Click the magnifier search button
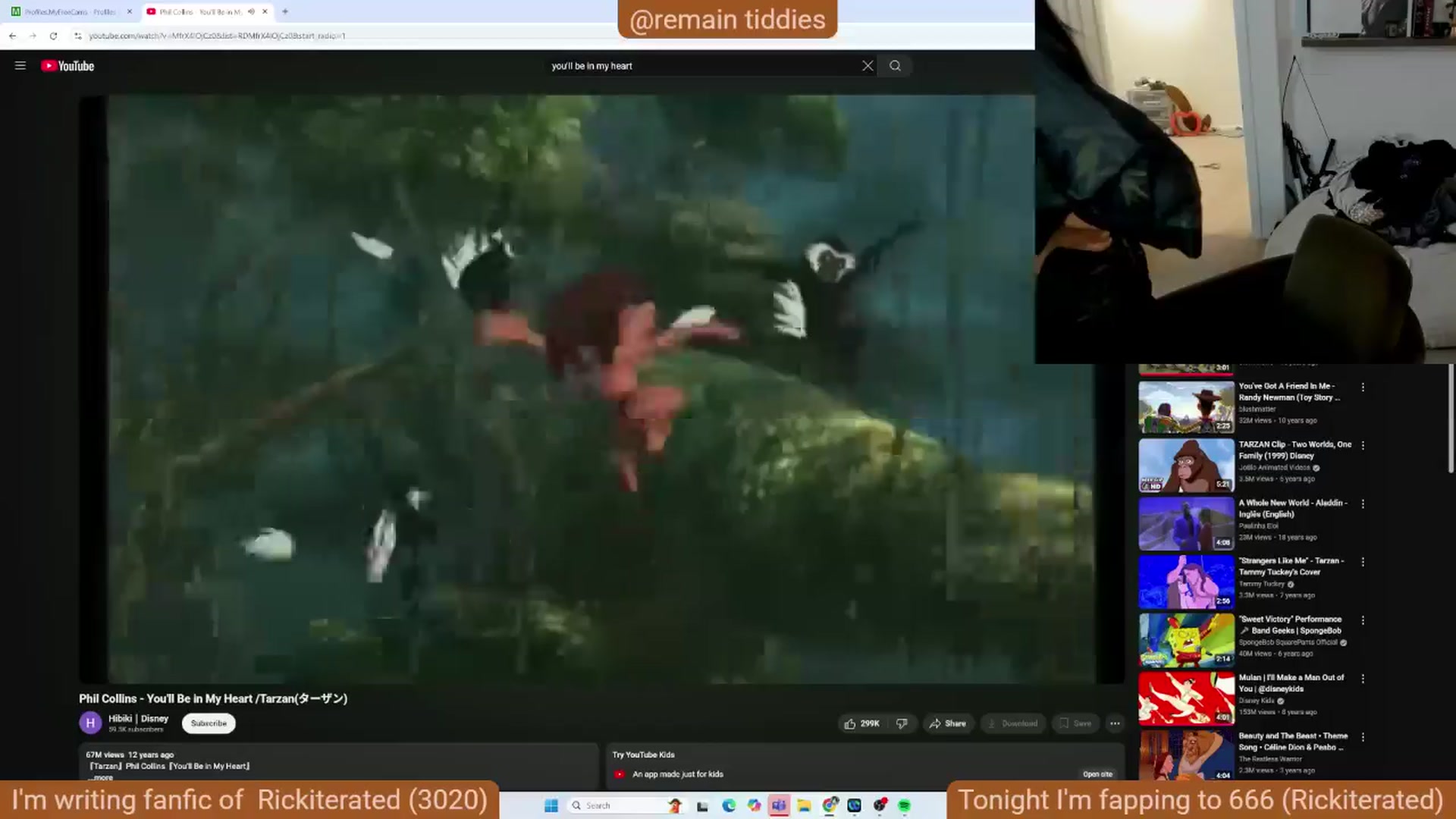1456x819 pixels. point(896,66)
